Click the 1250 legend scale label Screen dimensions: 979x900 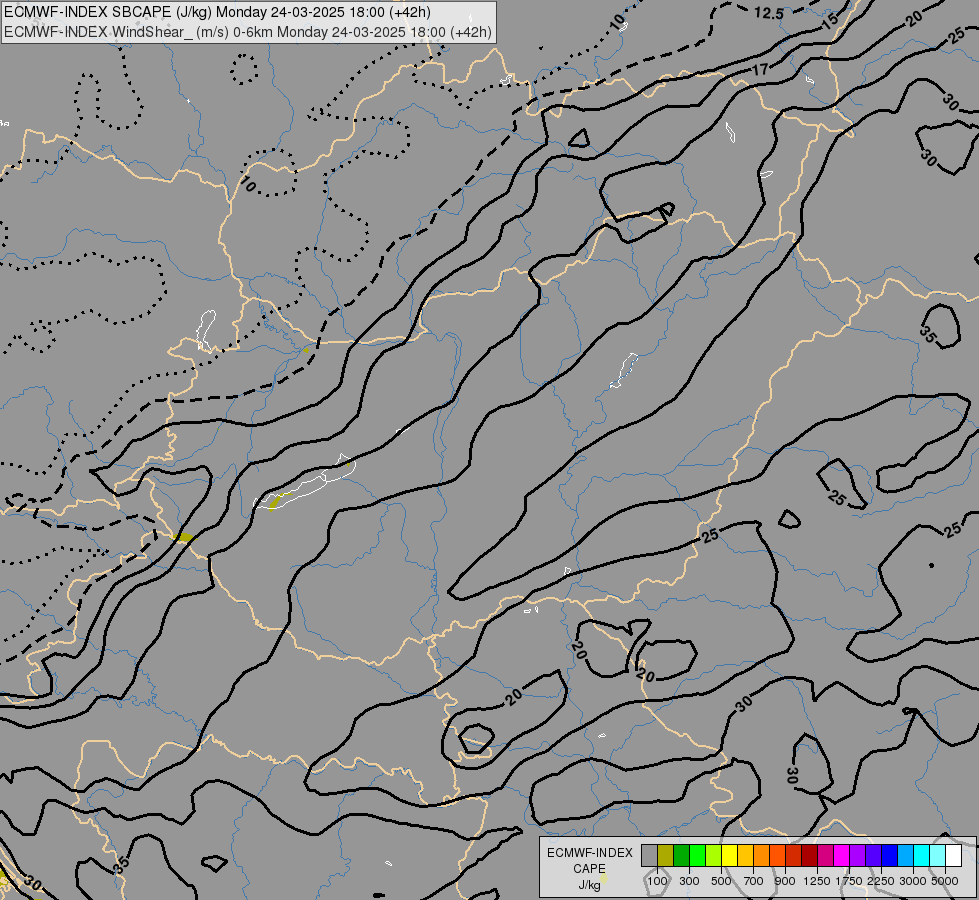point(817,881)
